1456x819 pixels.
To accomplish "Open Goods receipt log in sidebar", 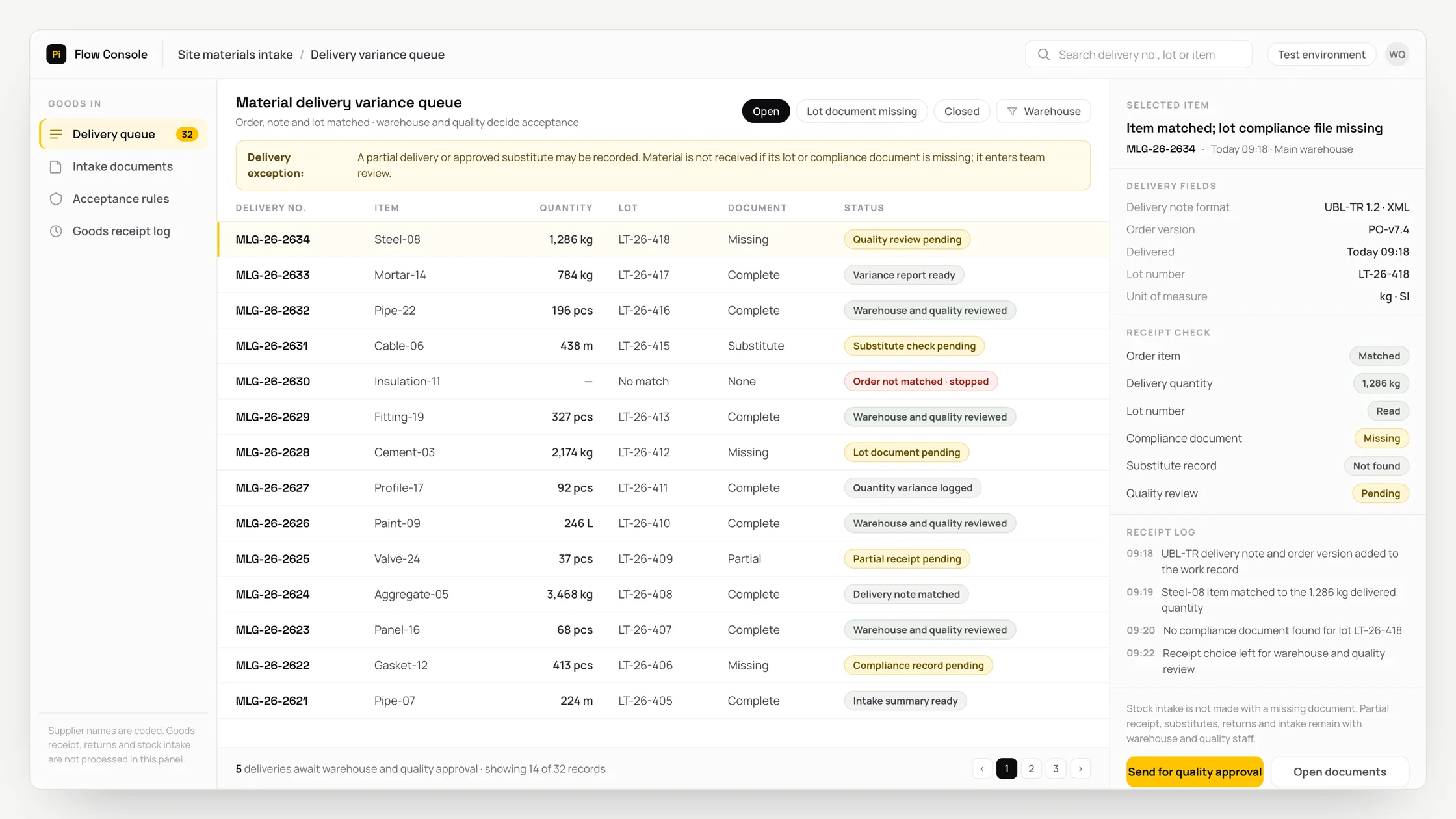I will 123,231.
